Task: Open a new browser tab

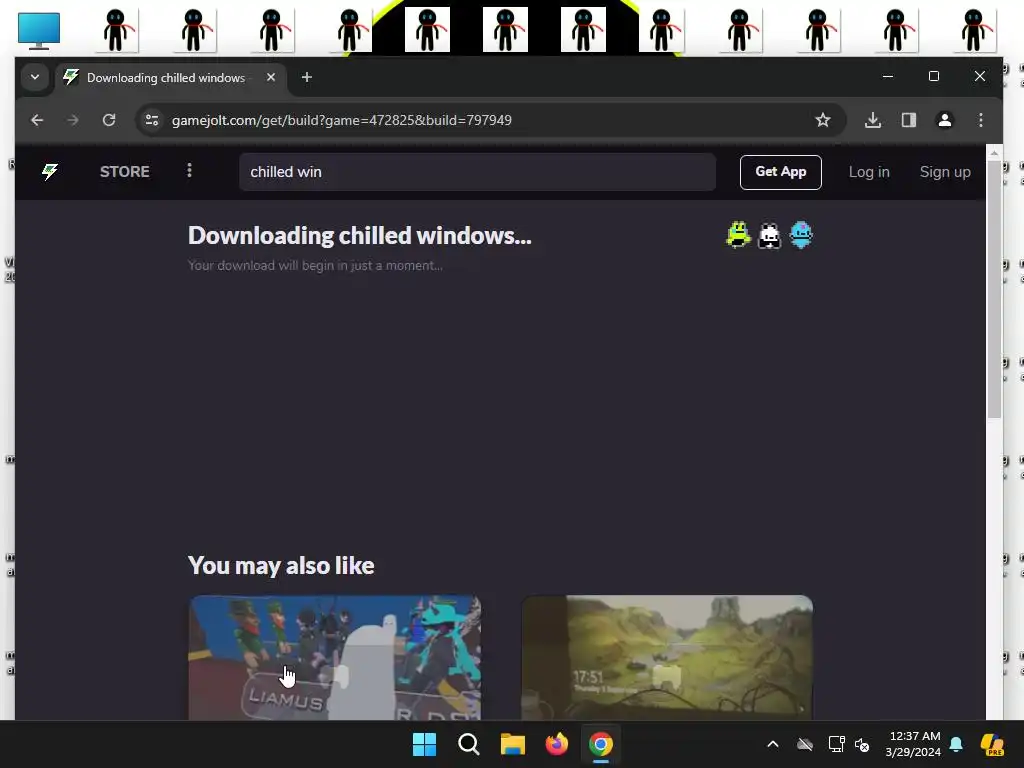Action: [306, 77]
